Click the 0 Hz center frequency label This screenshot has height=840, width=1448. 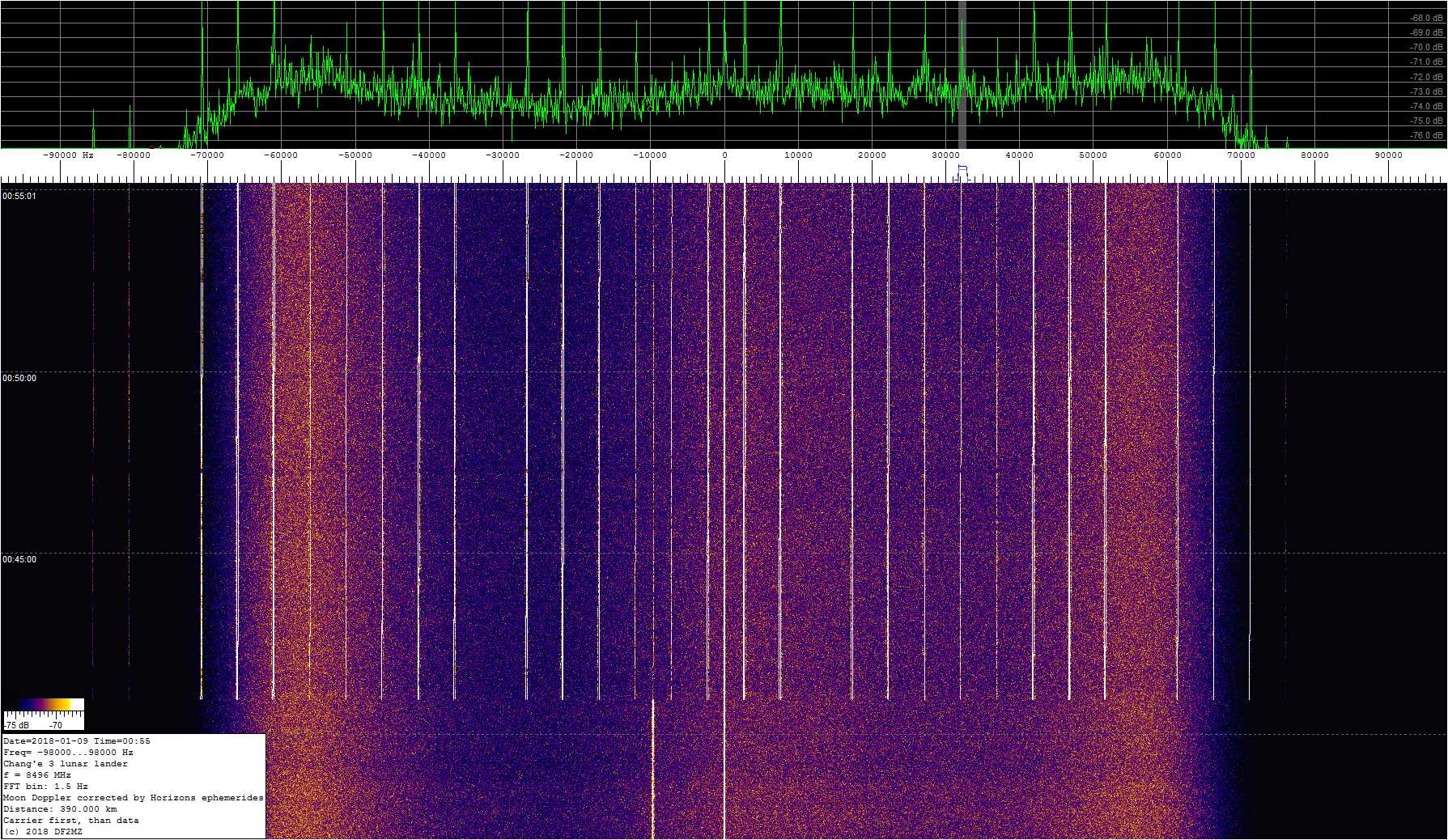724,155
